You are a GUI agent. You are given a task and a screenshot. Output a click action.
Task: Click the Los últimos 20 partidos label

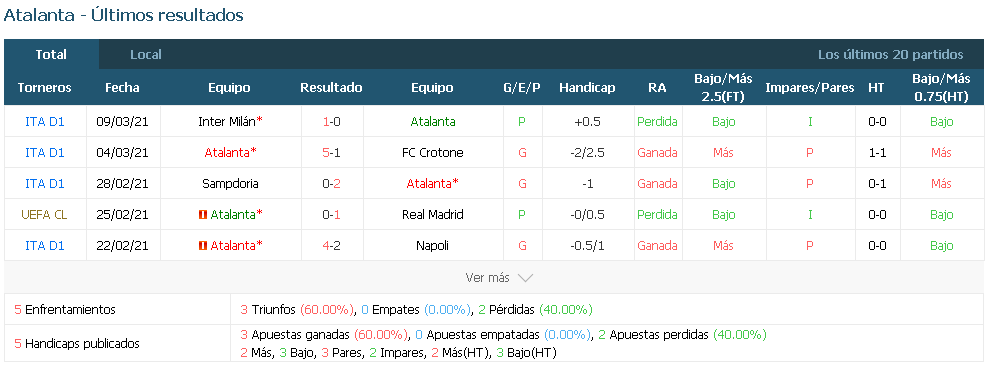[x=891, y=54]
